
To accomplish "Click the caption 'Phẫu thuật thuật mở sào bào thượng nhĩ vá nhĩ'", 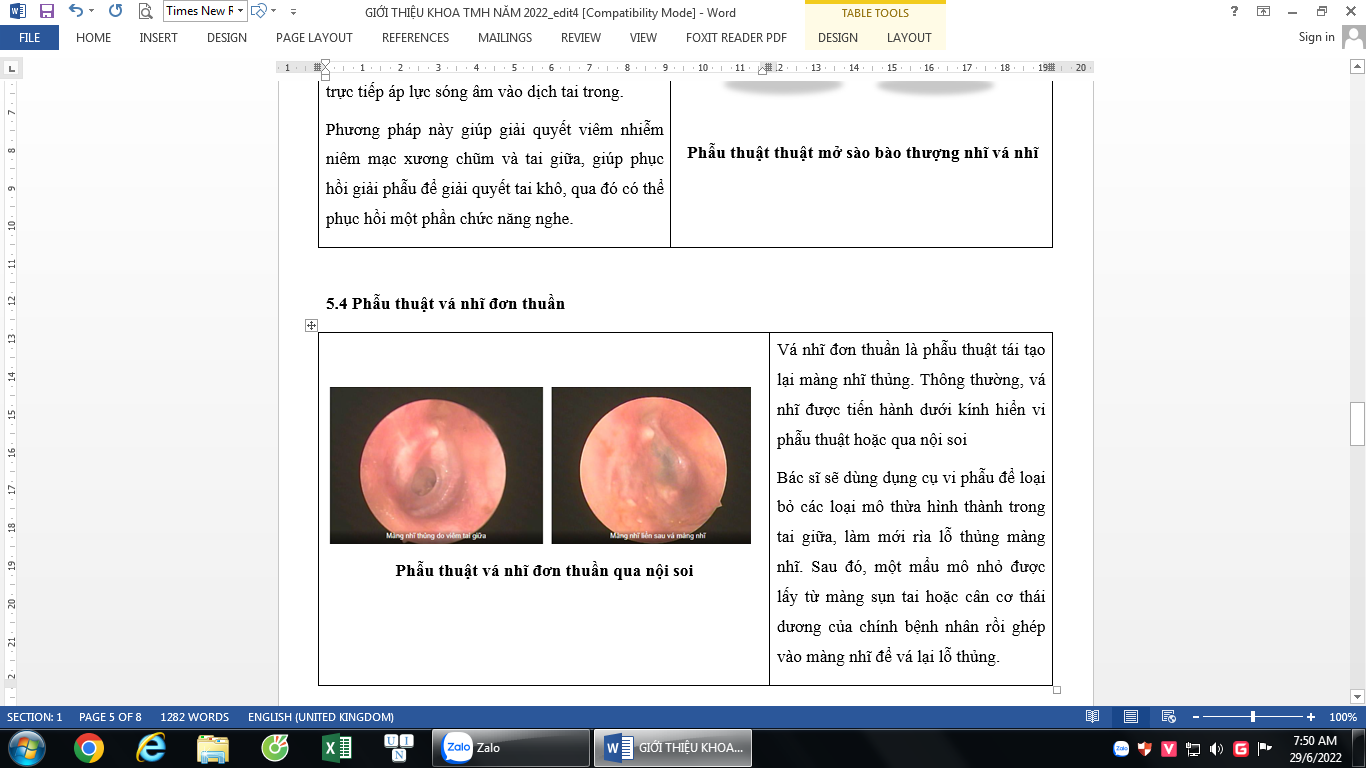I will coord(862,153).
